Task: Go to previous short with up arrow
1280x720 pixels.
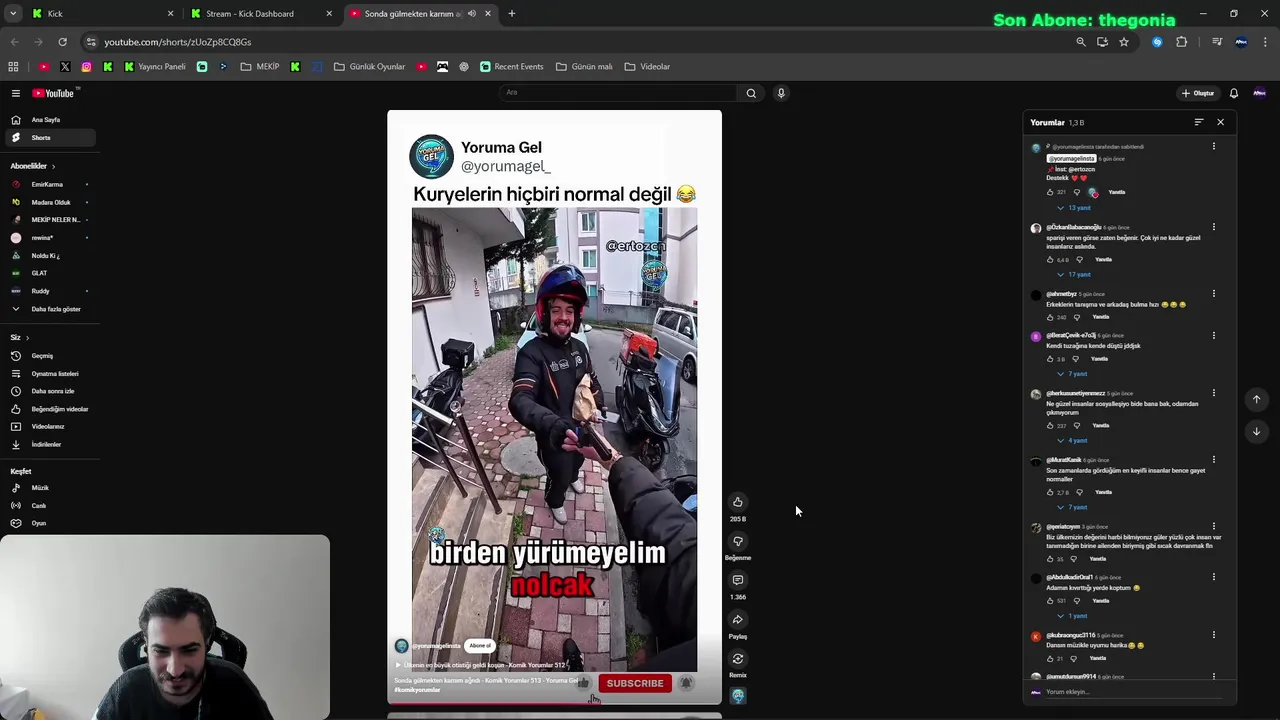Action: (x=1256, y=399)
